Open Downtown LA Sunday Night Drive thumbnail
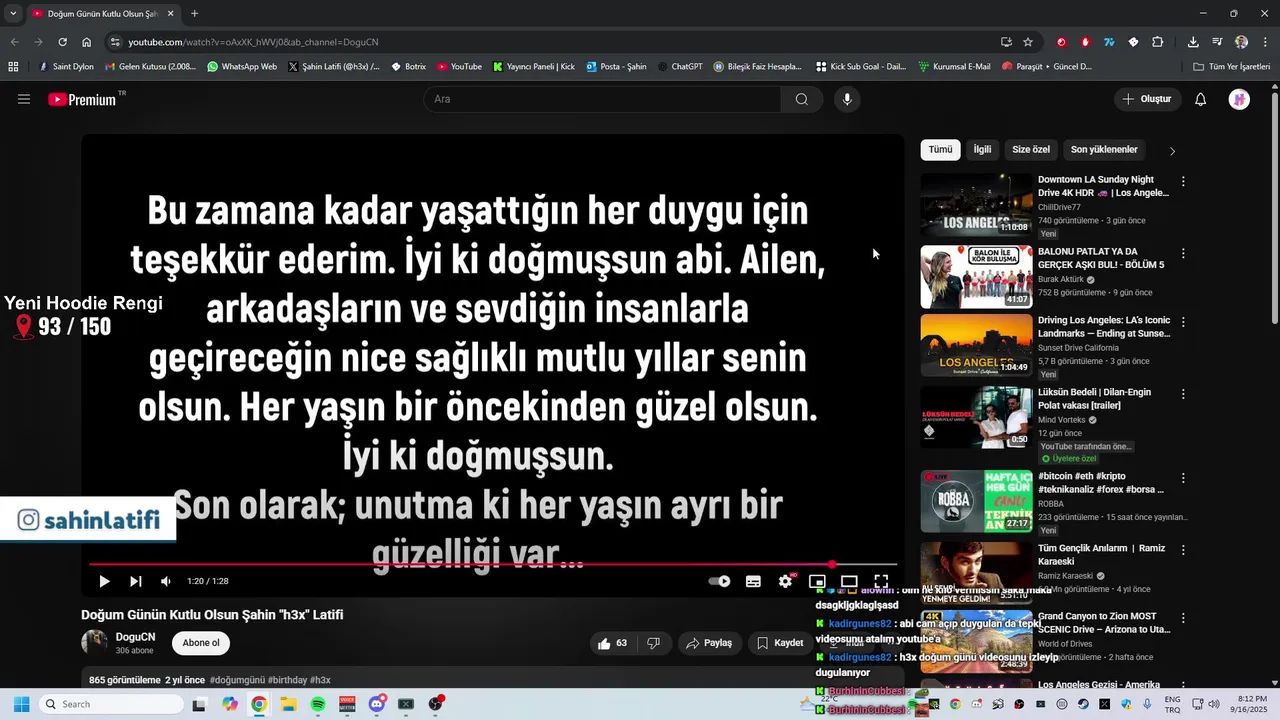The height and width of the screenshot is (720, 1280). tap(976, 205)
